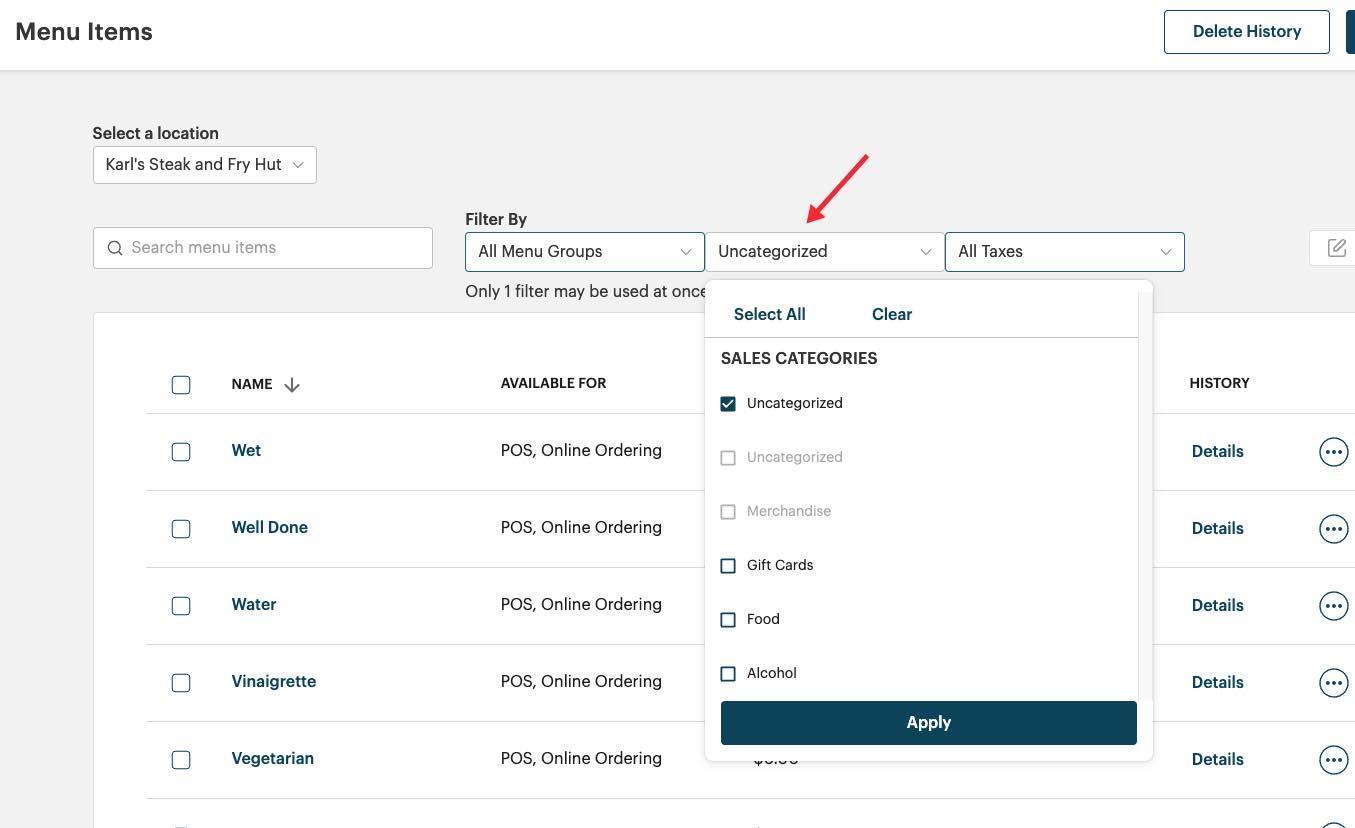The height and width of the screenshot is (828, 1355).
Task: Open the All Taxes filter dropdown
Action: (x=1064, y=252)
